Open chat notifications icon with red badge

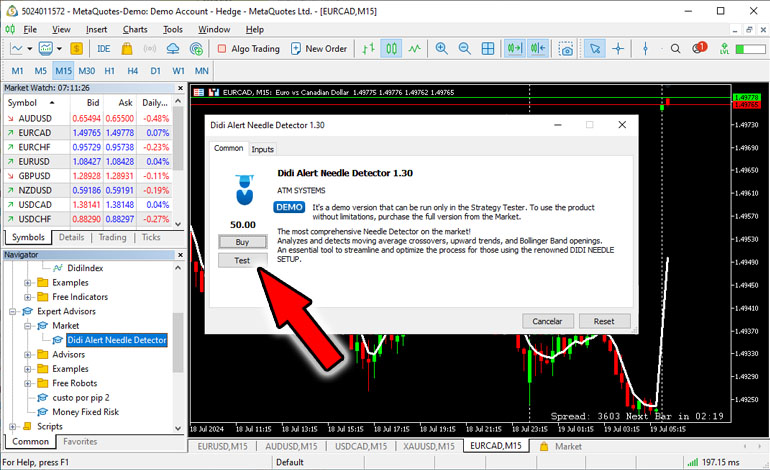point(698,48)
